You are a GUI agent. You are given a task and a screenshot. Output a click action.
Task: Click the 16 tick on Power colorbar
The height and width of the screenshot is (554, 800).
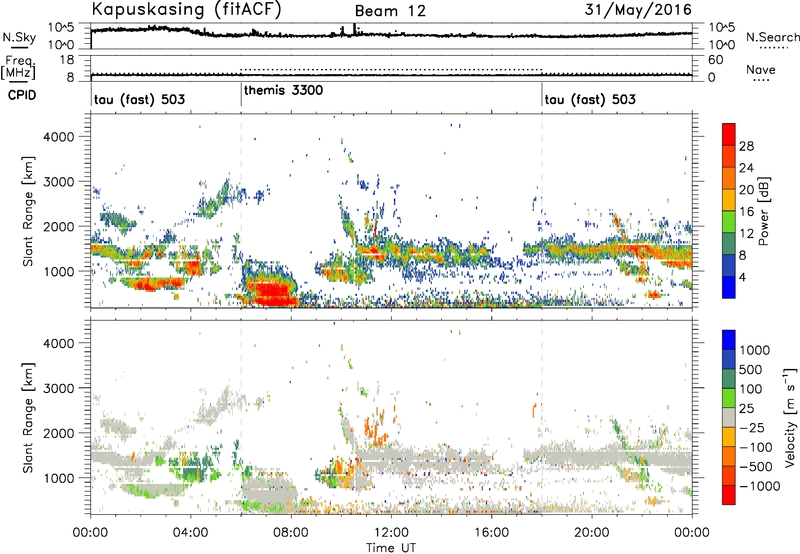(746, 211)
